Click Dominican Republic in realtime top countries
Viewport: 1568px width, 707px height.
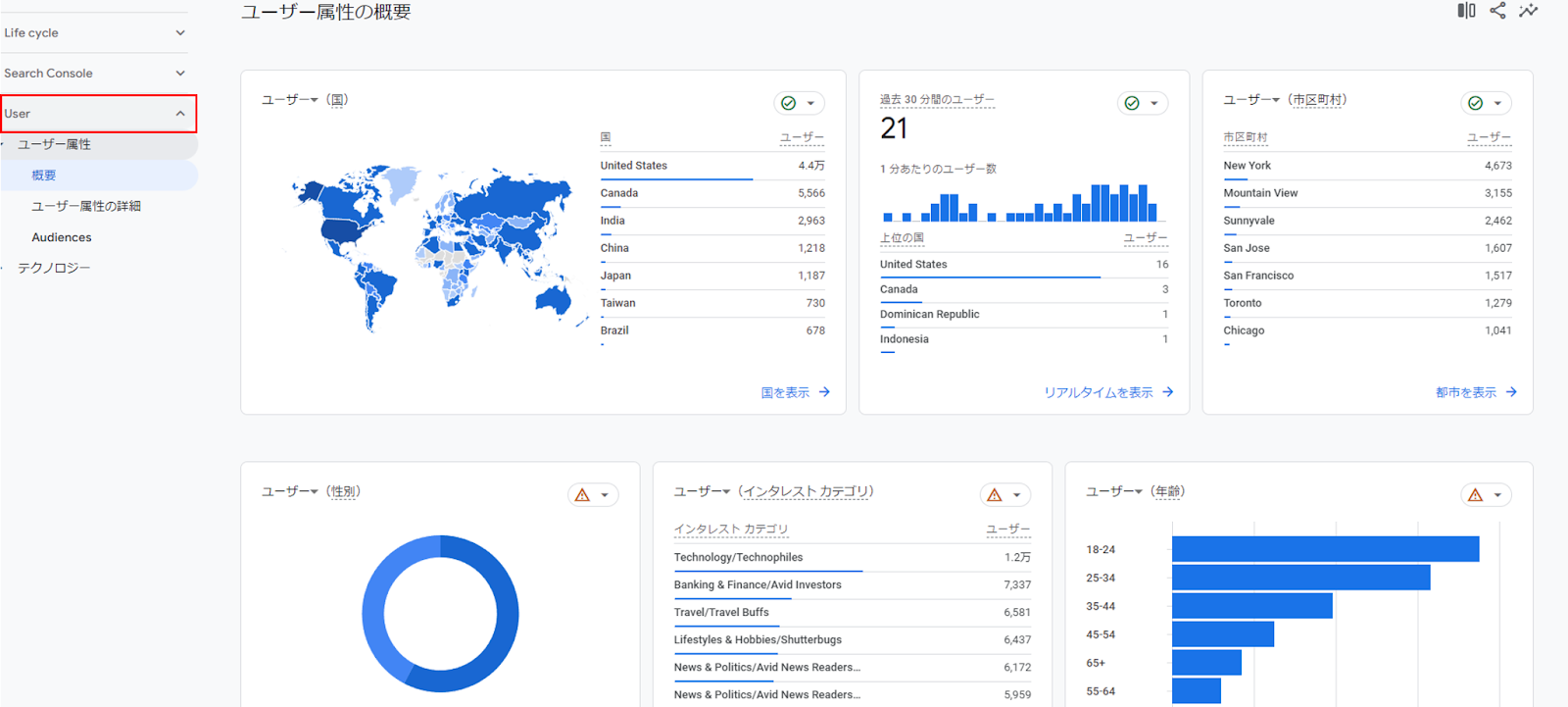pos(1024,315)
